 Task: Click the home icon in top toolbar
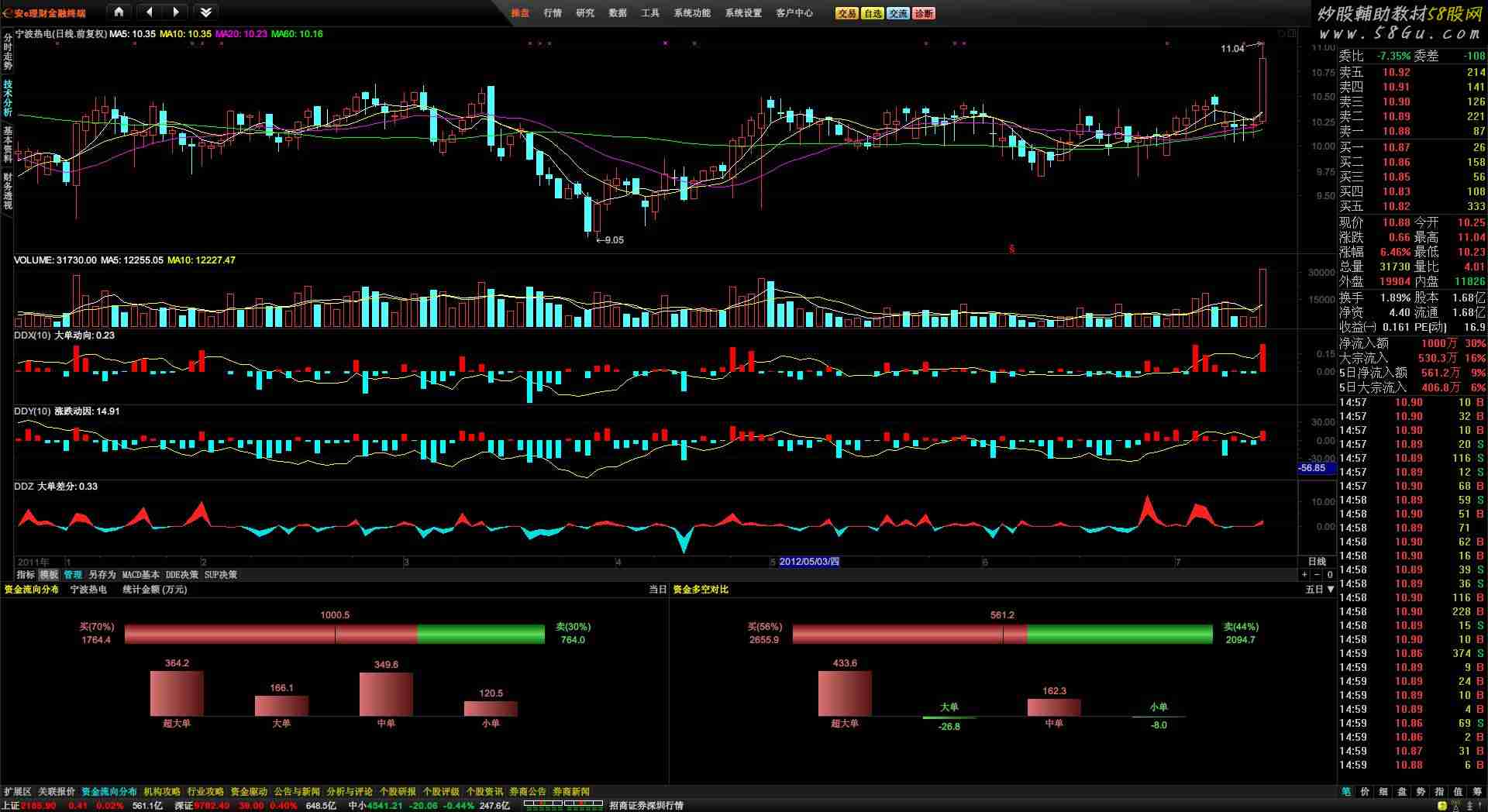point(119,12)
